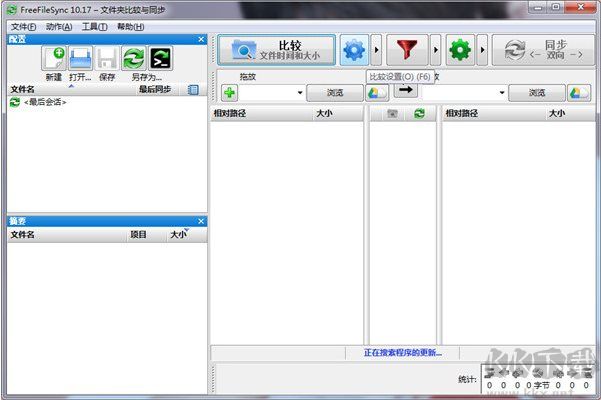Click the right folder path input field
Screen dimensions: 601x400
click(460, 93)
